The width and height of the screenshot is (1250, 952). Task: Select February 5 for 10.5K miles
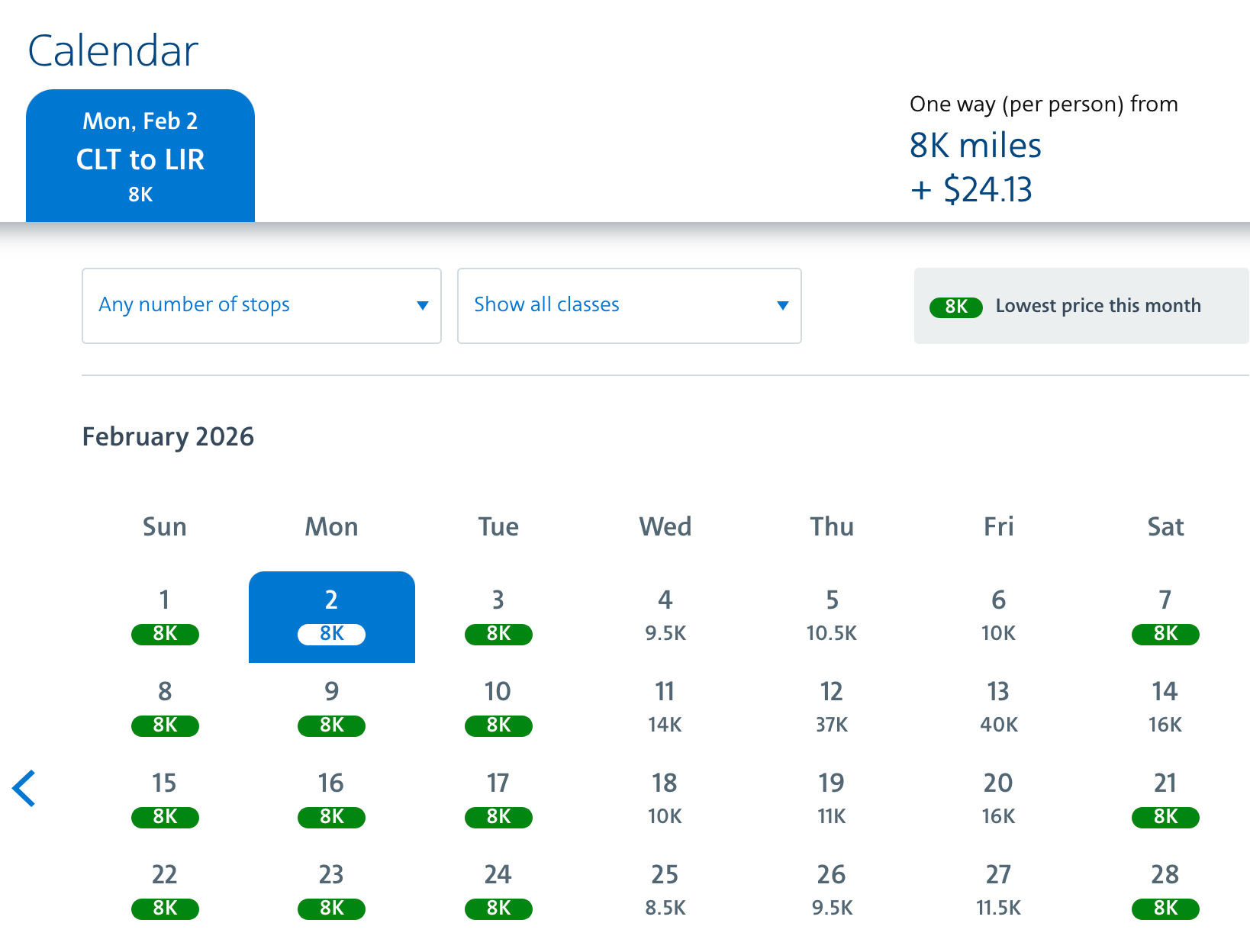pyautogui.click(x=832, y=616)
